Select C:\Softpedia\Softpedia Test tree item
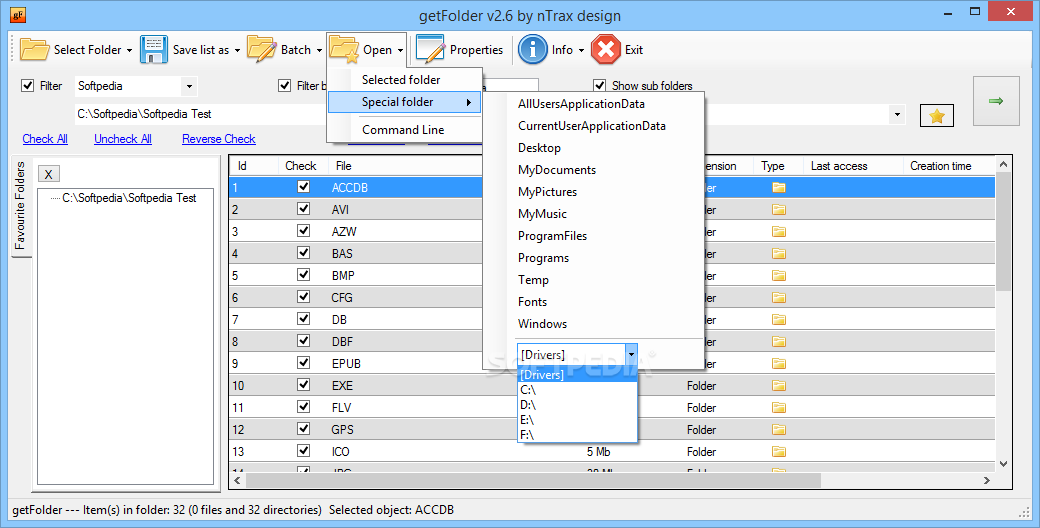Image resolution: width=1040 pixels, height=528 pixels. [129, 198]
